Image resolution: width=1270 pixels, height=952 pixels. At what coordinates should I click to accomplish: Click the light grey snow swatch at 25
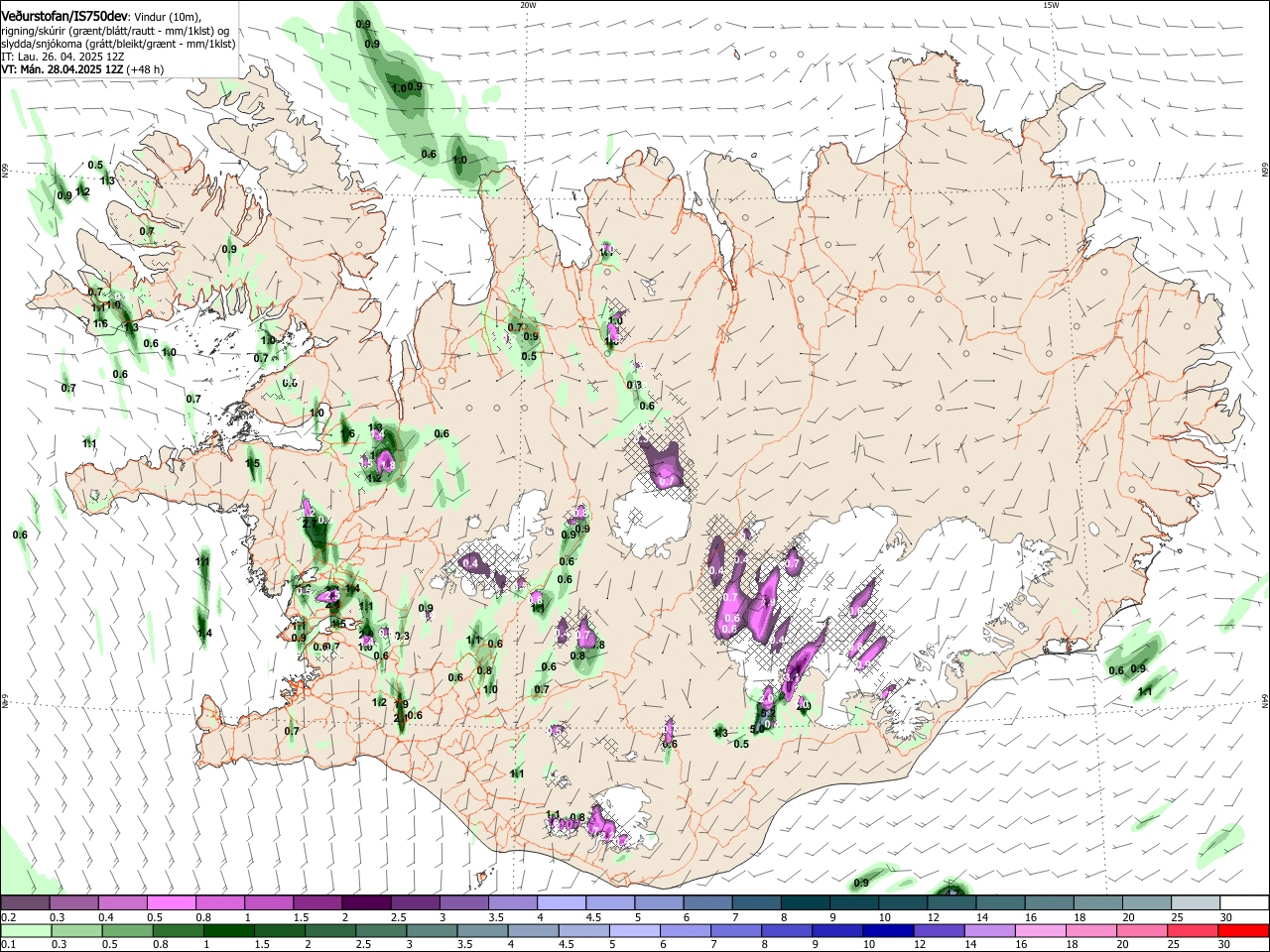click(x=1196, y=903)
